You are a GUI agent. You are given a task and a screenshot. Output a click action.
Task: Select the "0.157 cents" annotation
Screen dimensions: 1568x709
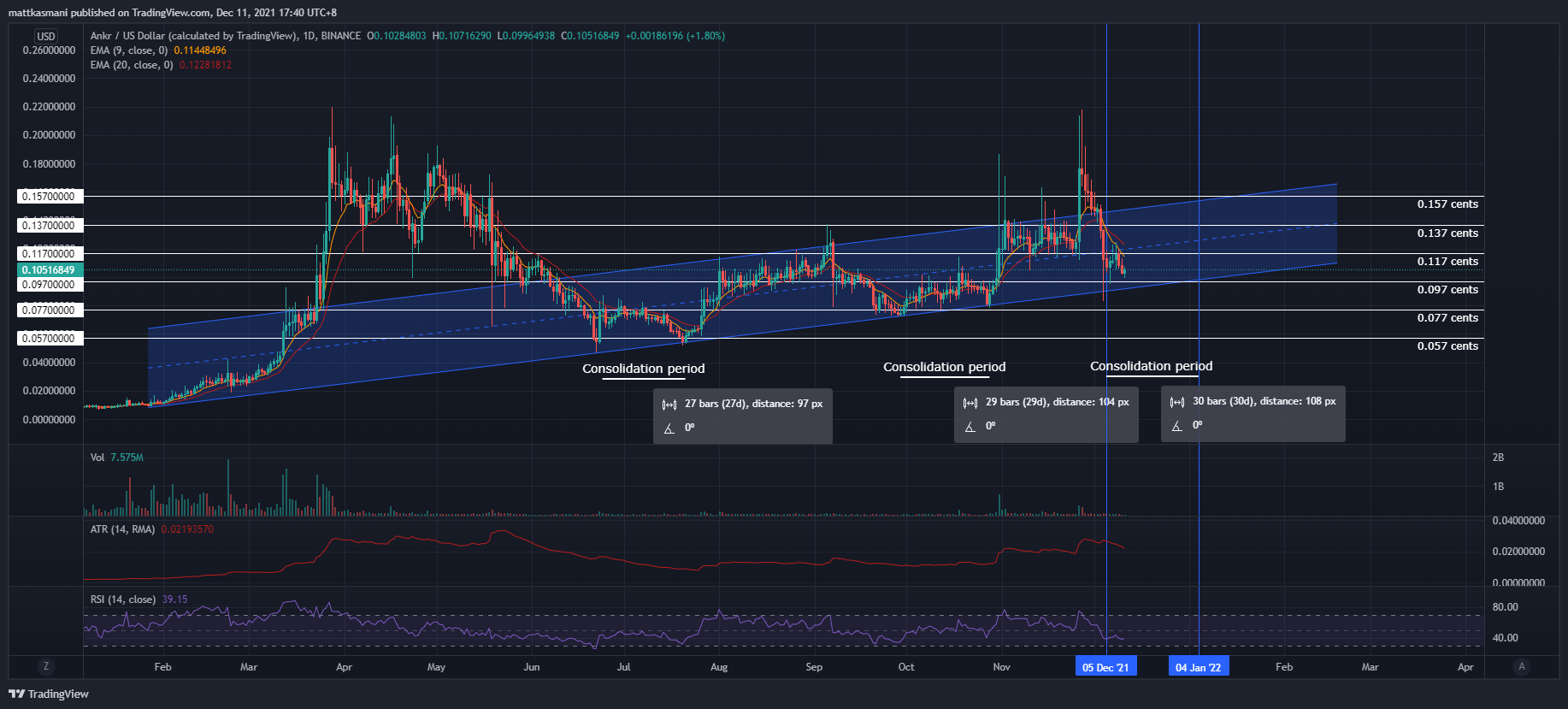pyautogui.click(x=1447, y=204)
